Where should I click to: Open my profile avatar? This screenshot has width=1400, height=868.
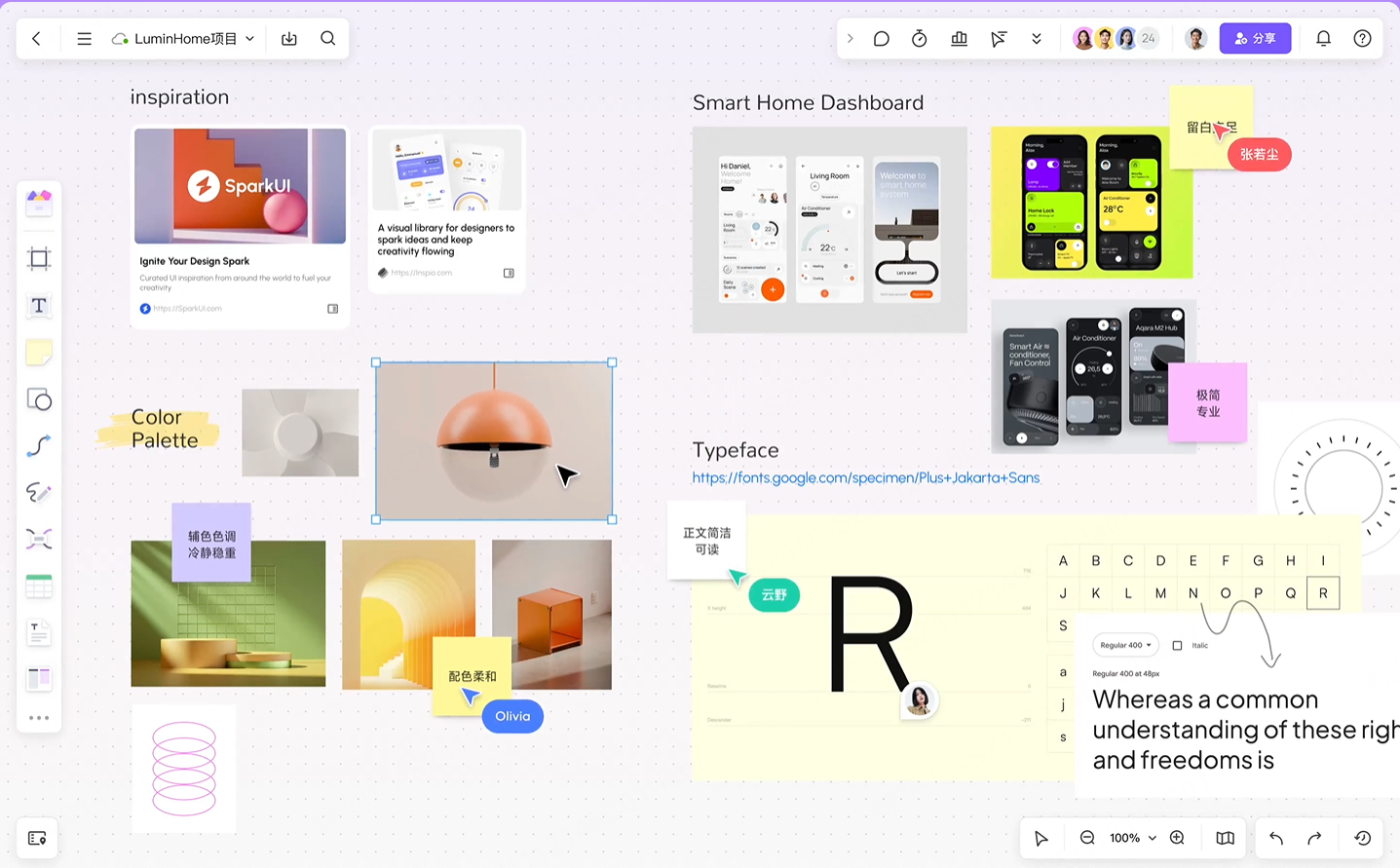point(1195,39)
